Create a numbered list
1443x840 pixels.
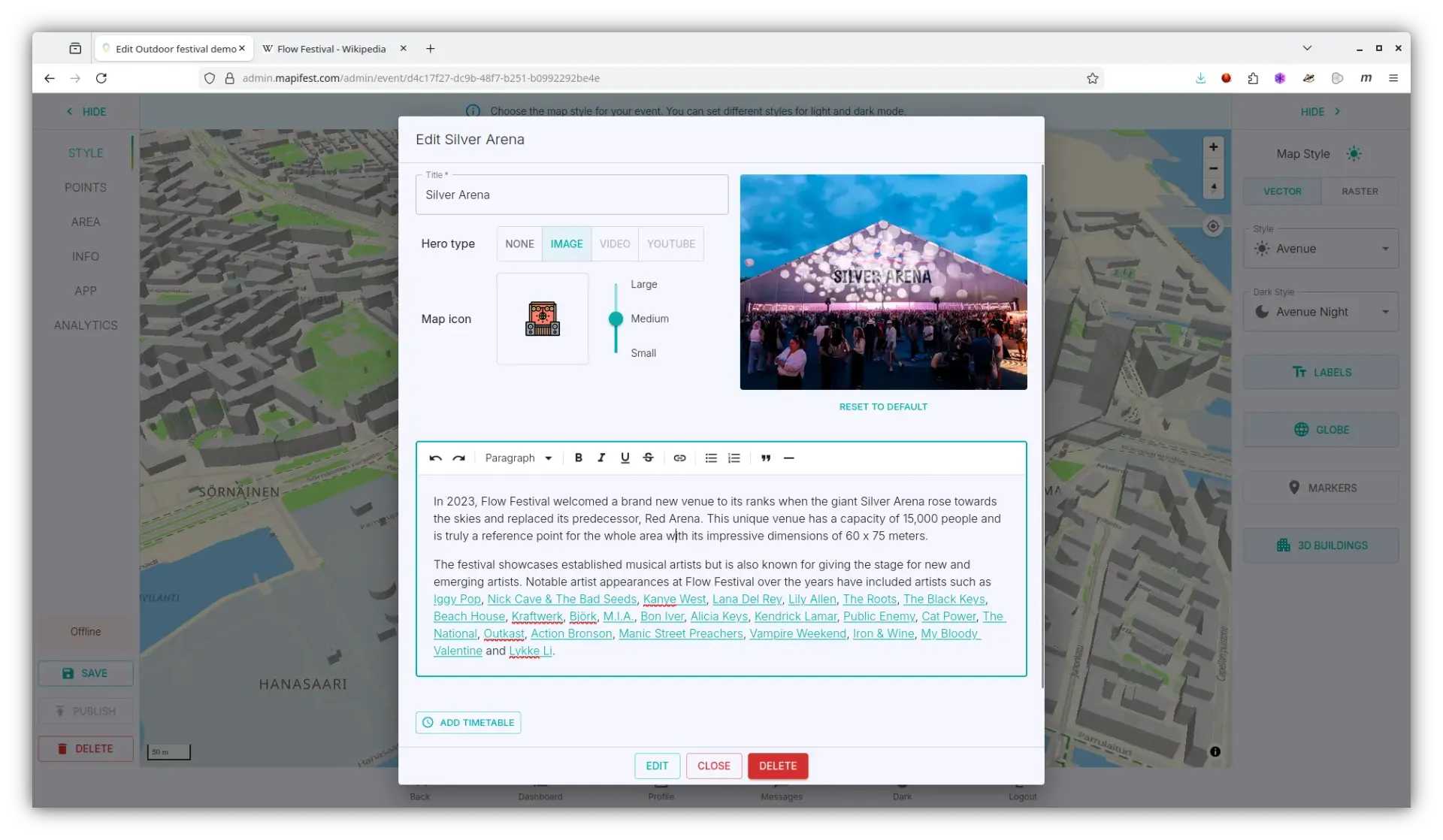pos(734,458)
